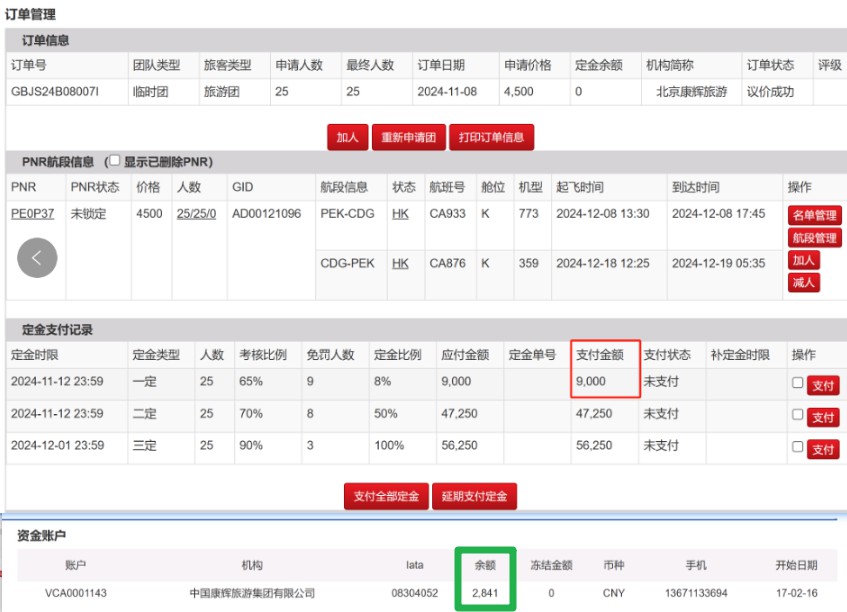
Task: Click the 延期支付定金 button
Action: [x=474, y=497]
